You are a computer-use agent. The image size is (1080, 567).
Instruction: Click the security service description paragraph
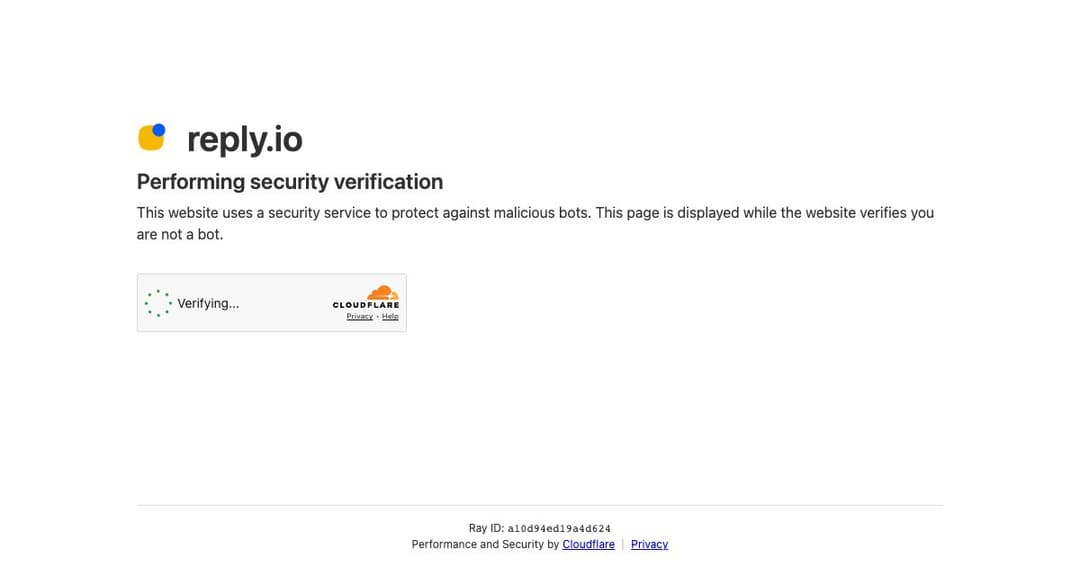pyautogui.click(x=535, y=223)
